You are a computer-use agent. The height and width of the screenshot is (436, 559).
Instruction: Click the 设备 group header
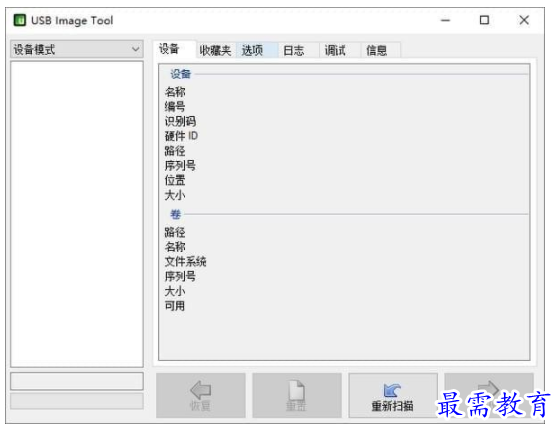[180, 74]
